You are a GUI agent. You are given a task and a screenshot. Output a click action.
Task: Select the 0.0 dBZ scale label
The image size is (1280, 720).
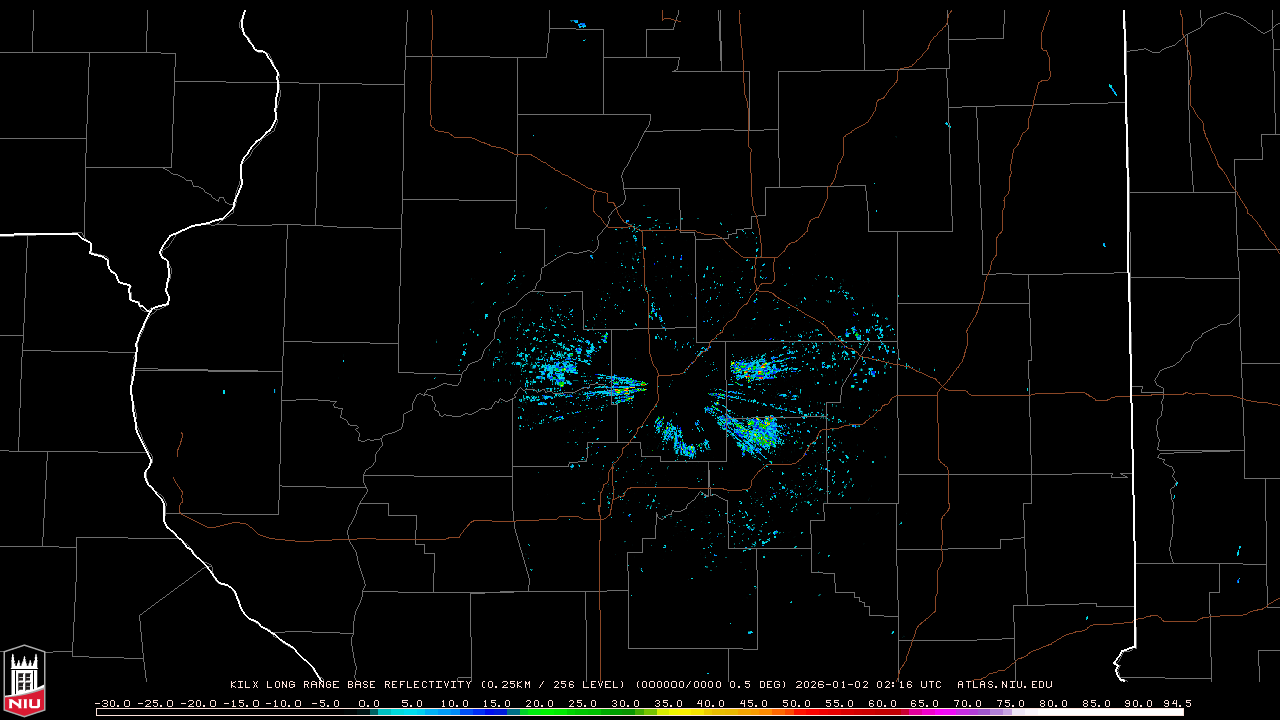[369, 703]
